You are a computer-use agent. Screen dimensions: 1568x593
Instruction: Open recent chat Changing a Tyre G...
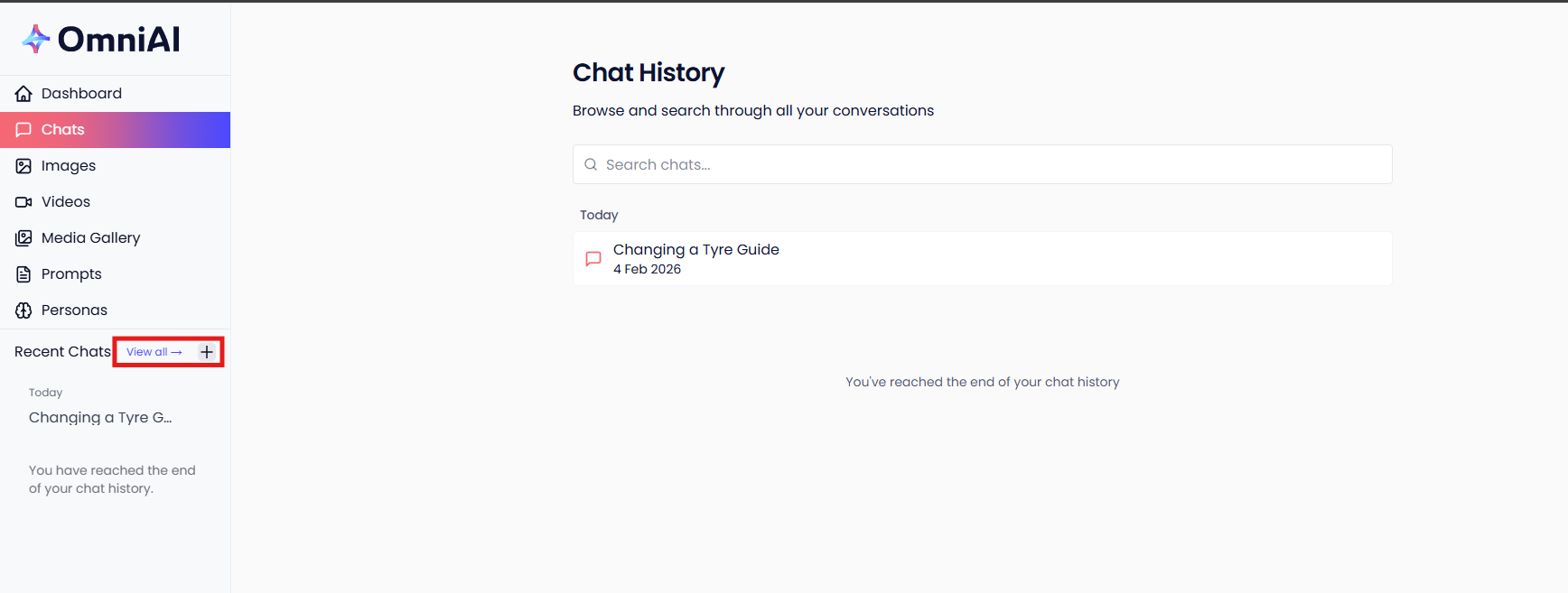100,418
